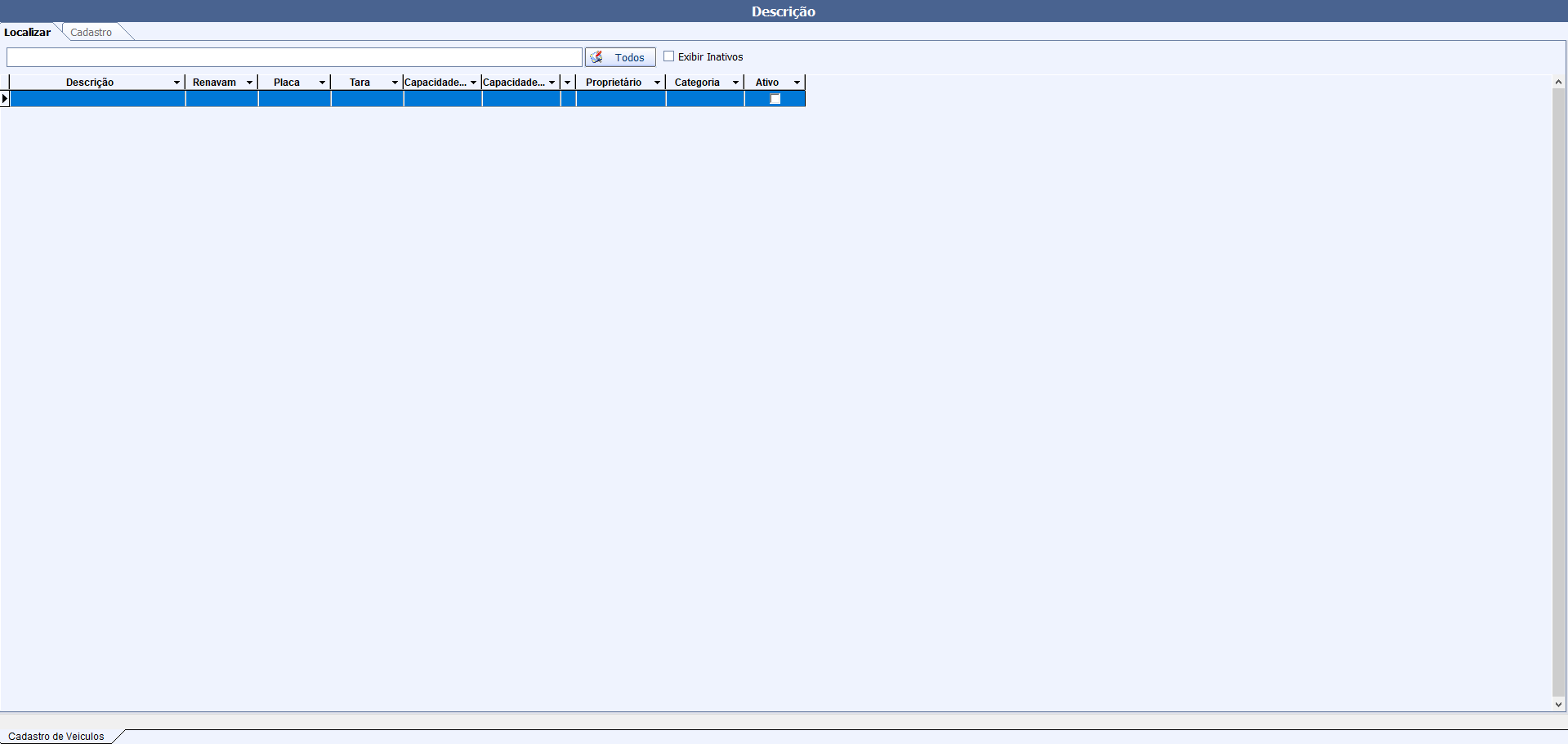Expand the Renavam column filter dropdown

249,83
